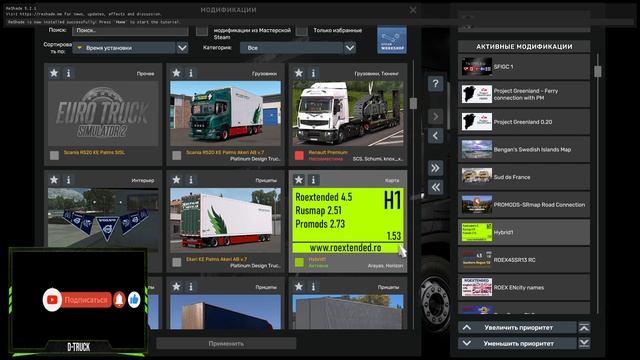Remove selected mod with left arrow

click(436, 136)
